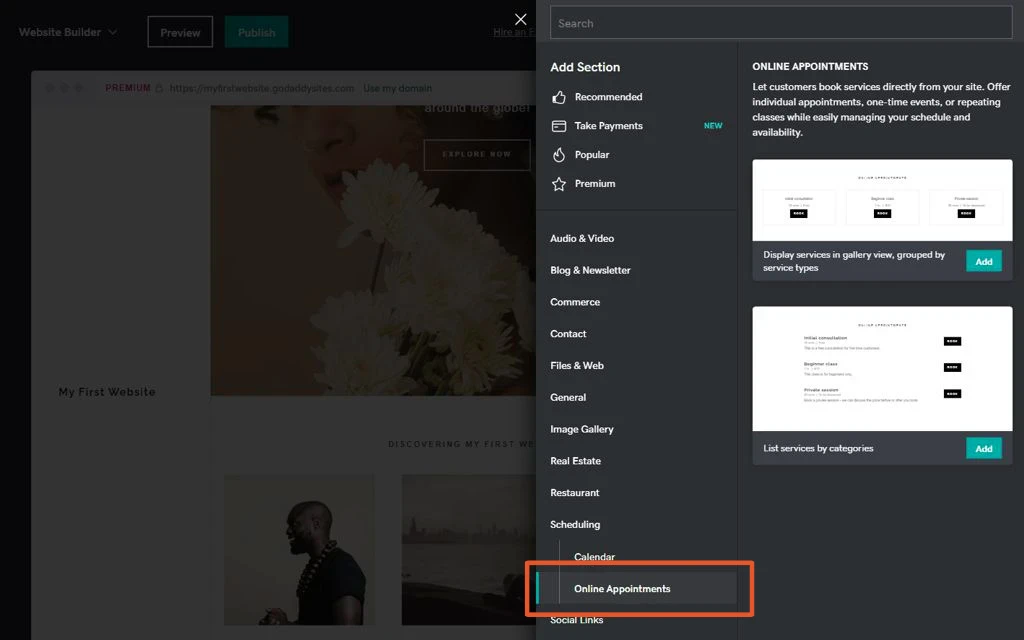
Task: Open the Popular flame icon
Action: click(x=559, y=155)
